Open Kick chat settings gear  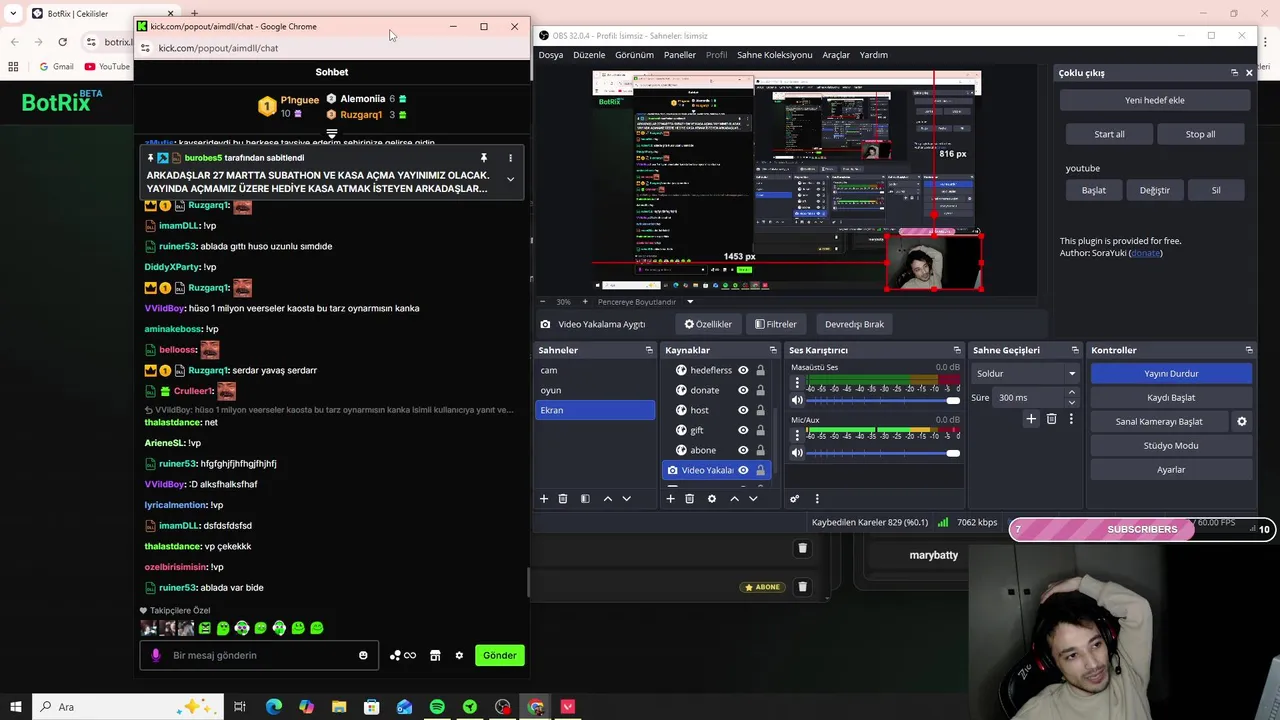tap(459, 655)
